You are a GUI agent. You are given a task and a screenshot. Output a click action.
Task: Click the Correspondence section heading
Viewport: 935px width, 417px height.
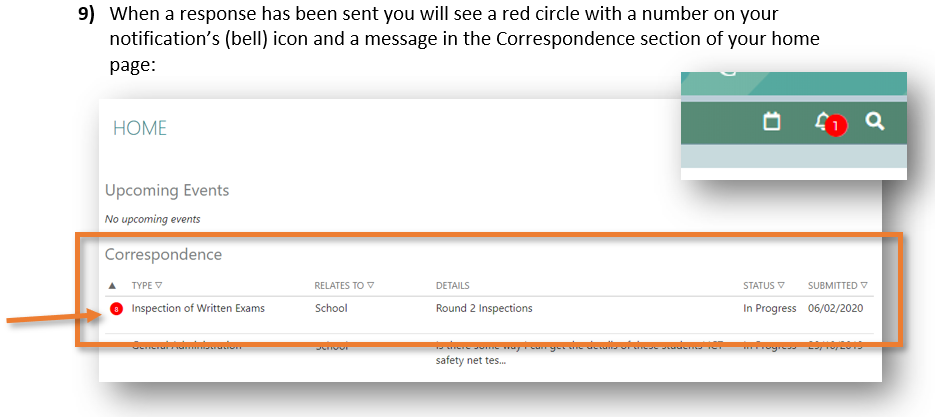tap(163, 254)
